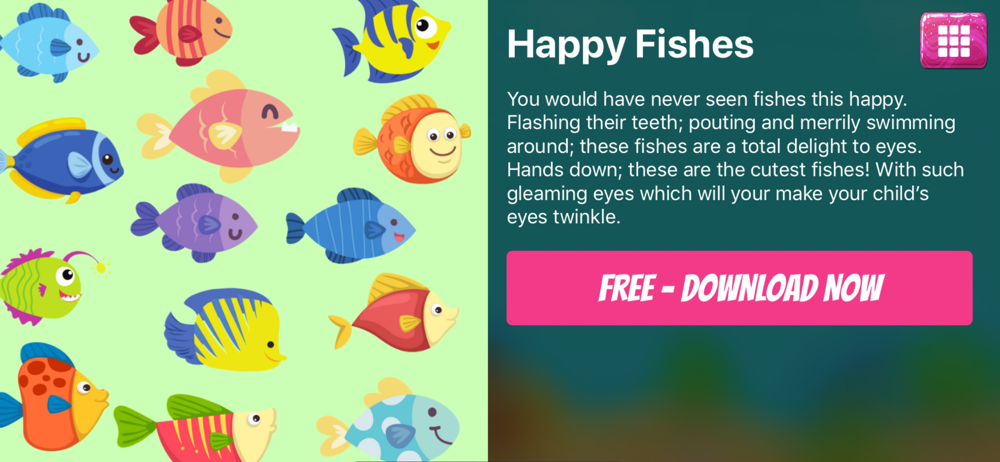
Task: Click the FREE - DOWNLOAD NOW button
Action: pyautogui.click(x=739, y=288)
